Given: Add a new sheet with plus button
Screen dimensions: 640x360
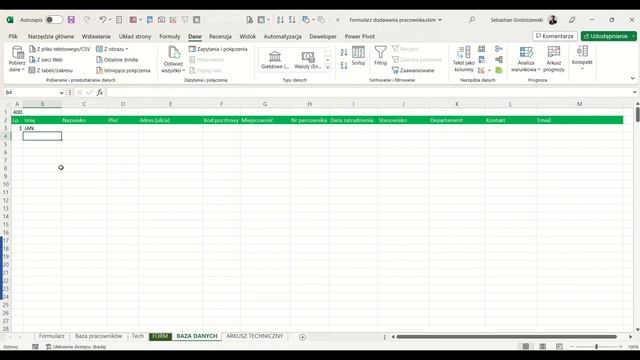Looking at the screenshot, I should [x=302, y=337].
